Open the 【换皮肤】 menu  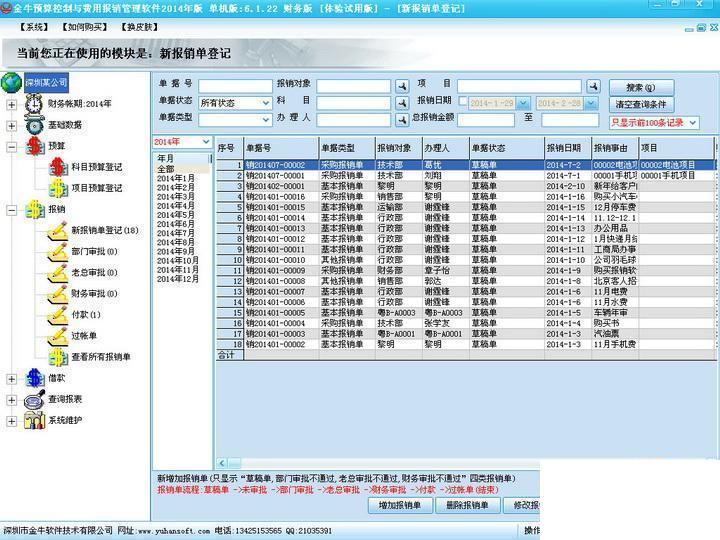(x=140, y=27)
